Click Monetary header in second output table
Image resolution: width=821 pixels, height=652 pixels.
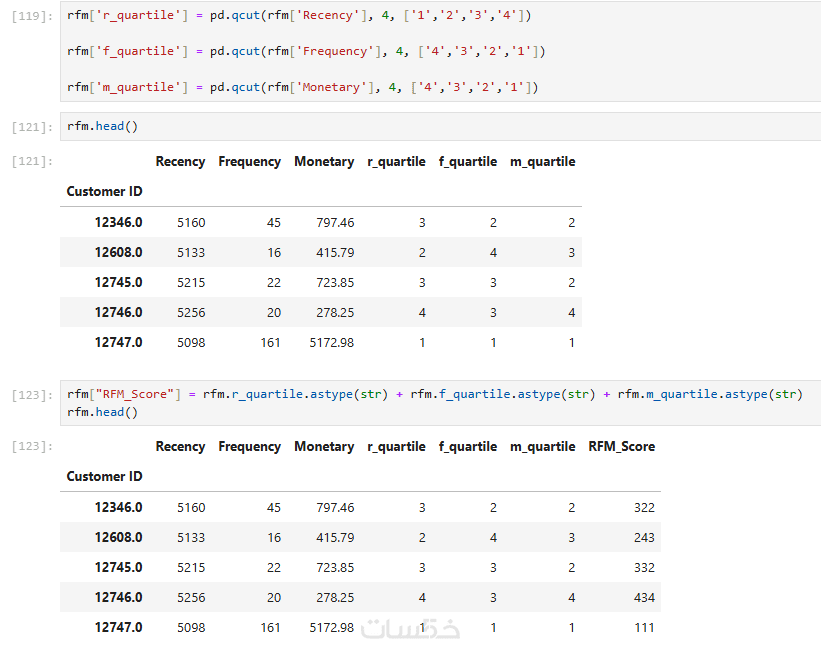point(324,446)
